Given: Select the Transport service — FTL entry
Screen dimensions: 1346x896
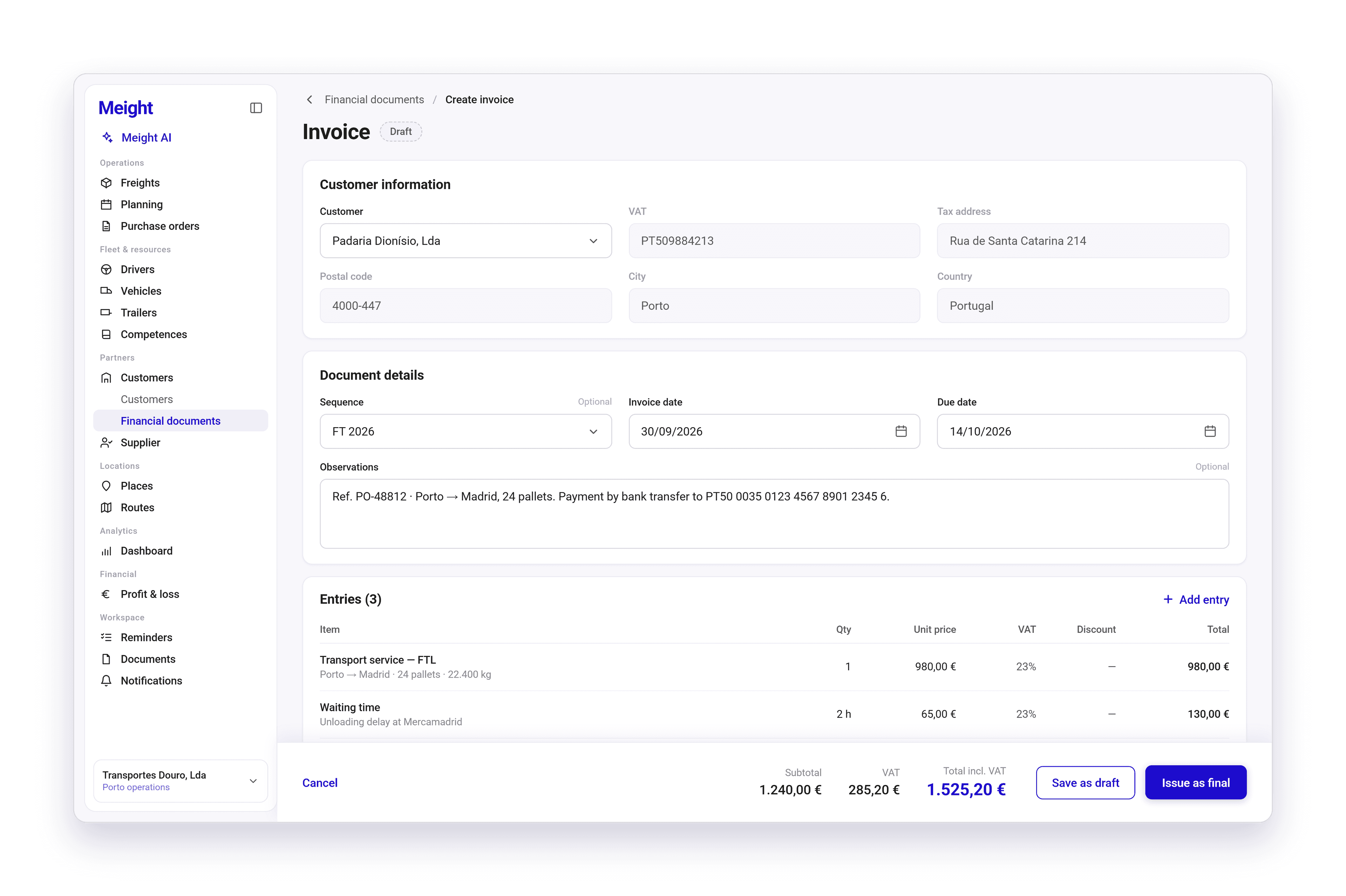Looking at the screenshot, I should click(x=774, y=667).
